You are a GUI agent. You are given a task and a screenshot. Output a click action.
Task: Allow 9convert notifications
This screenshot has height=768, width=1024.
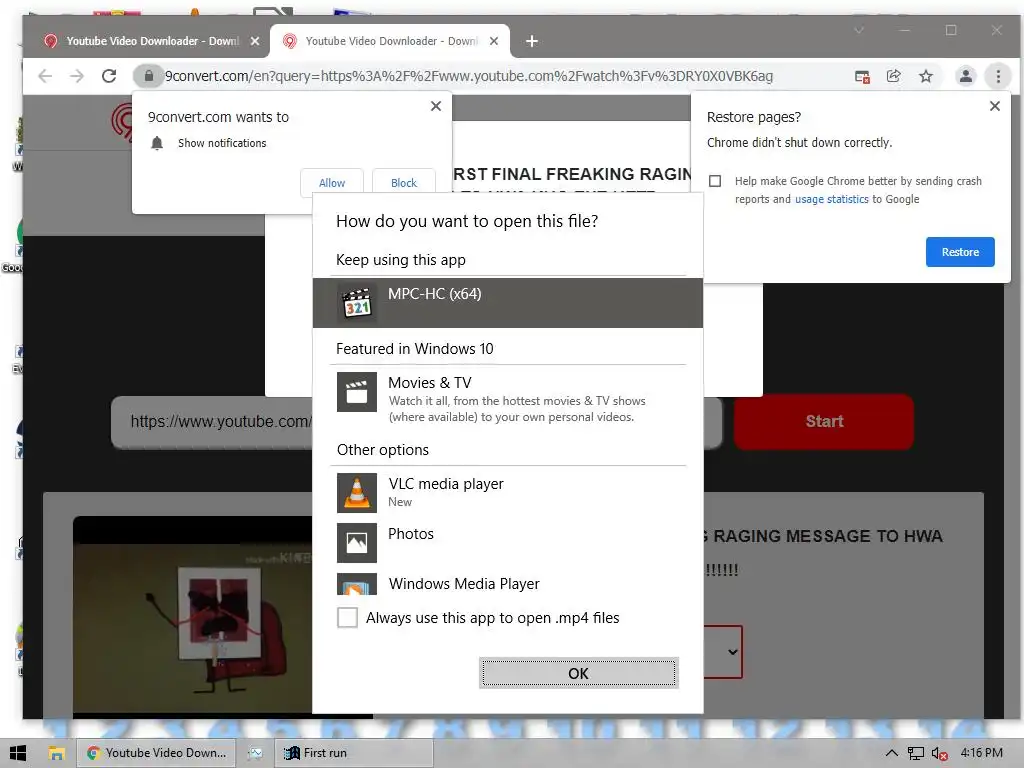[x=332, y=183]
